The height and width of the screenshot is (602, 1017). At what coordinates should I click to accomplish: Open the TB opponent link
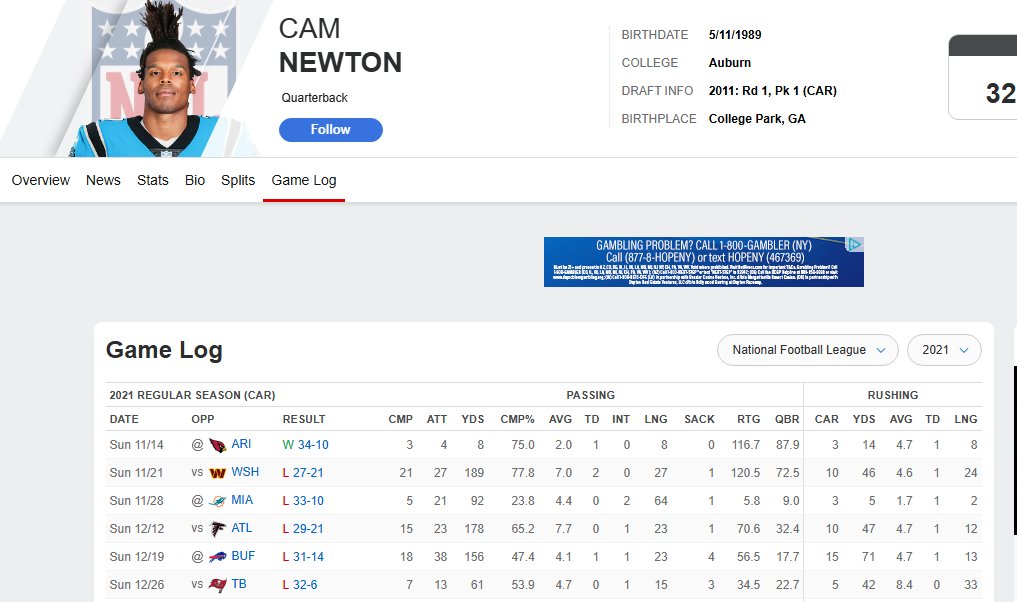pyautogui.click(x=239, y=584)
